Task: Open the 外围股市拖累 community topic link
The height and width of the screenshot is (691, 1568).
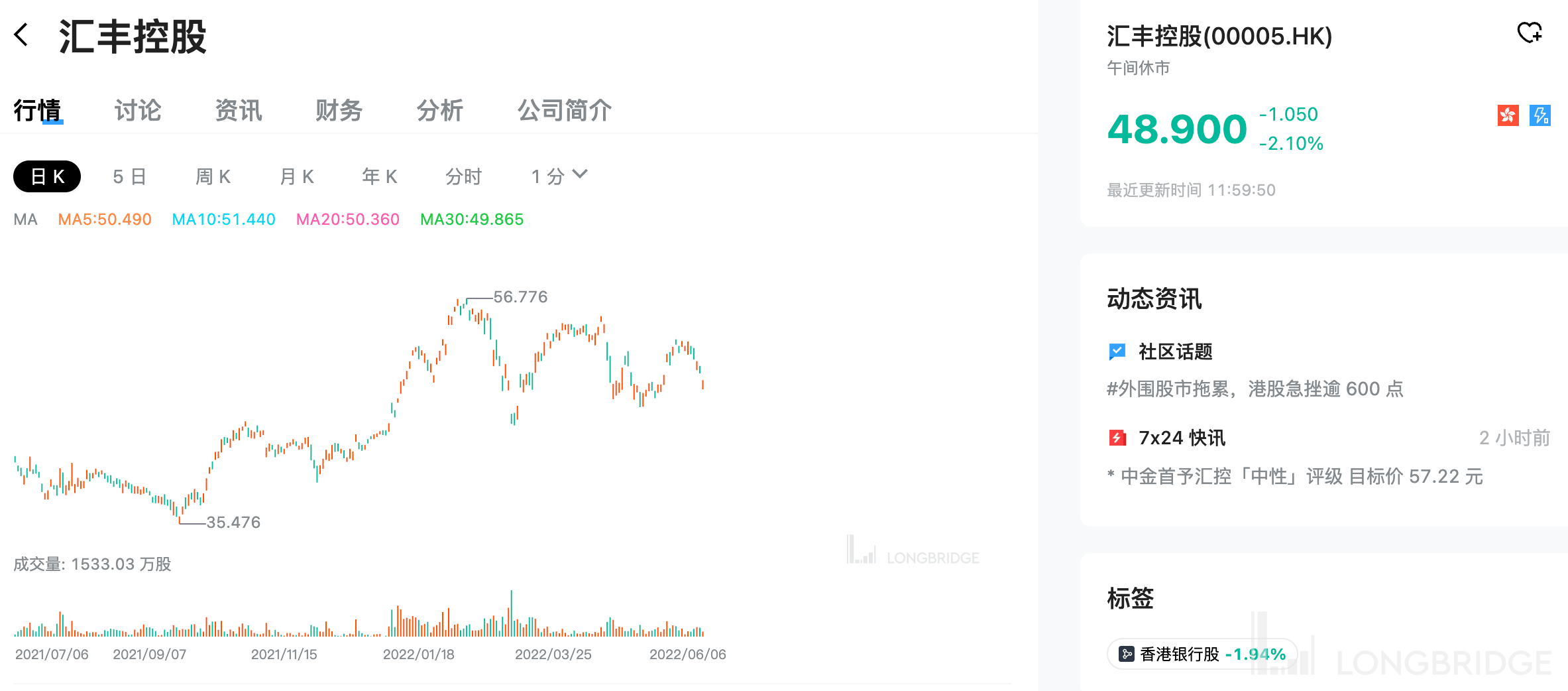Action: click(1254, 389)
